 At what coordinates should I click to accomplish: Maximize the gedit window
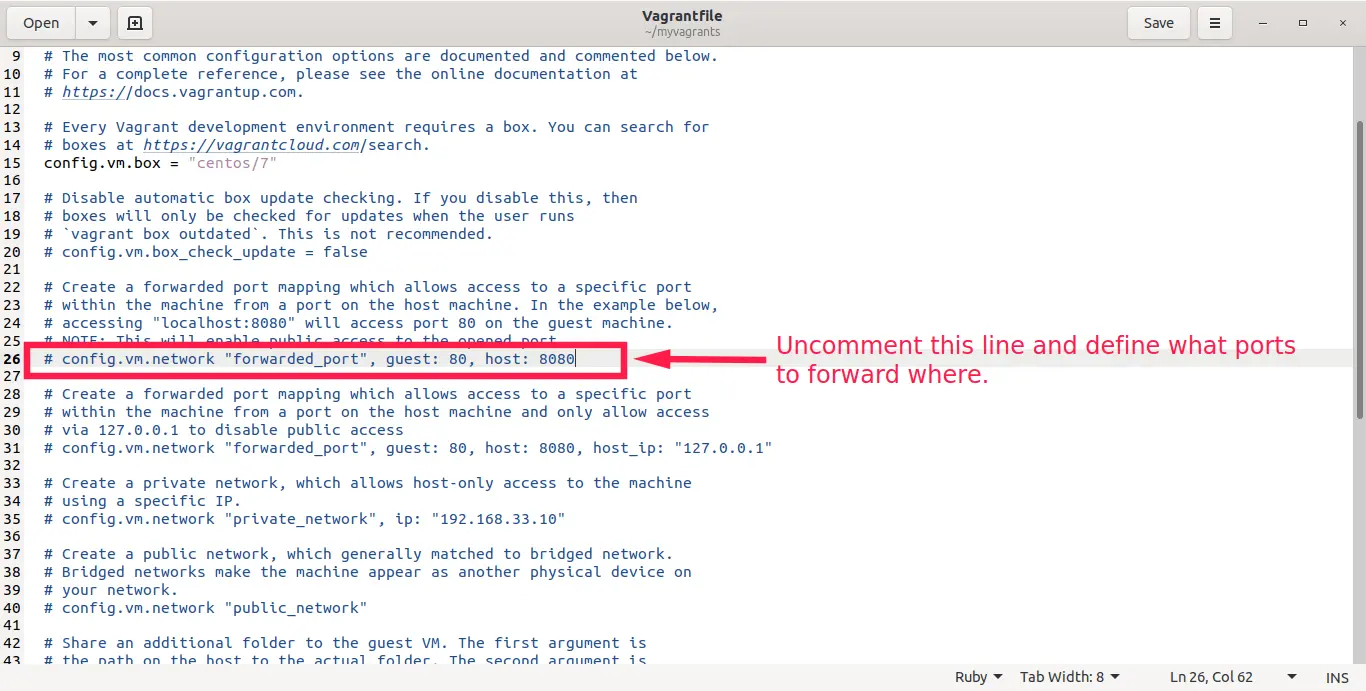[1302, 23]
